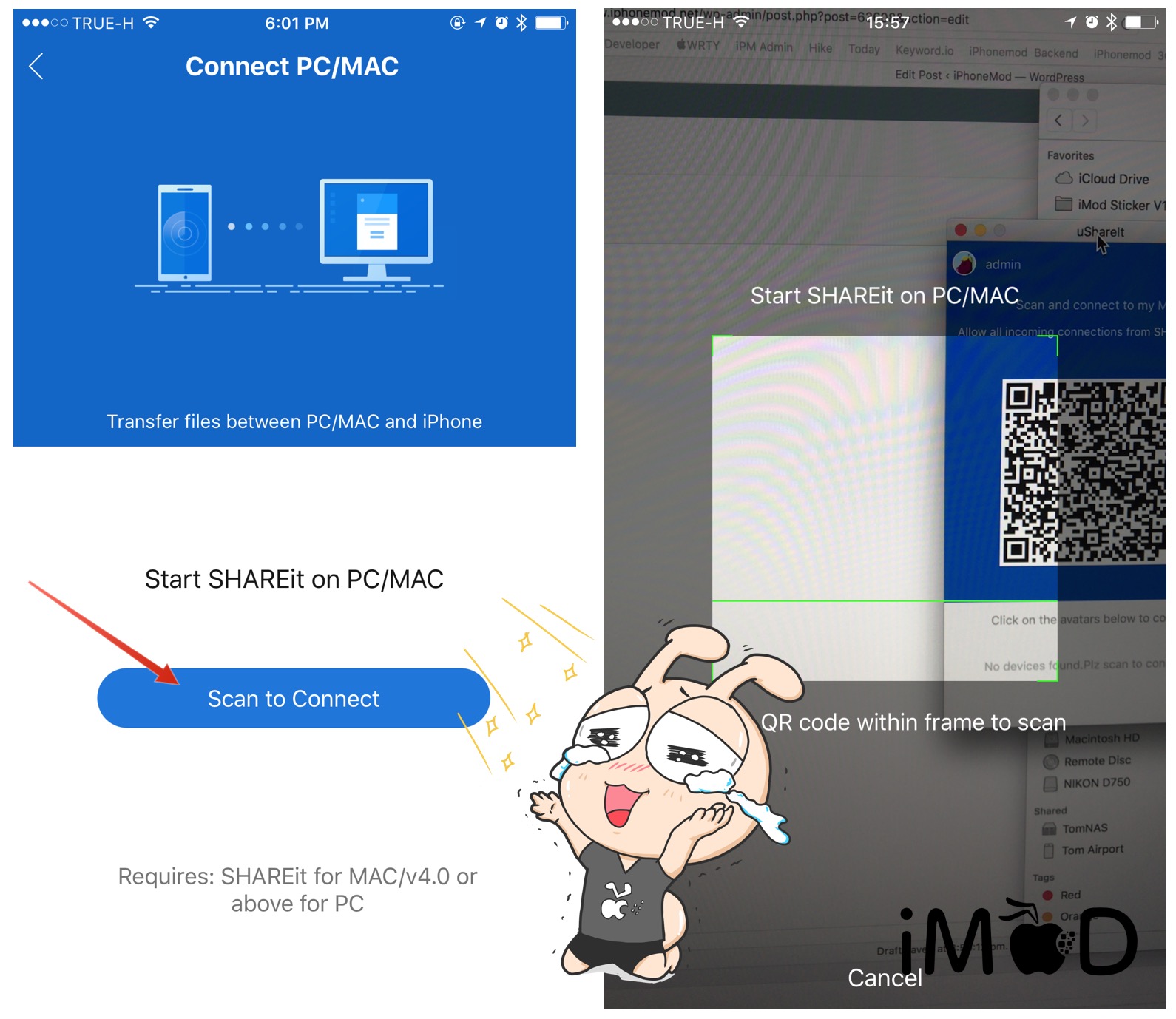Tap the Bluetooth icon beside the 6:01 PM clock
The width and height of the screenshot is (1176, 1019).
click(521, 23)
